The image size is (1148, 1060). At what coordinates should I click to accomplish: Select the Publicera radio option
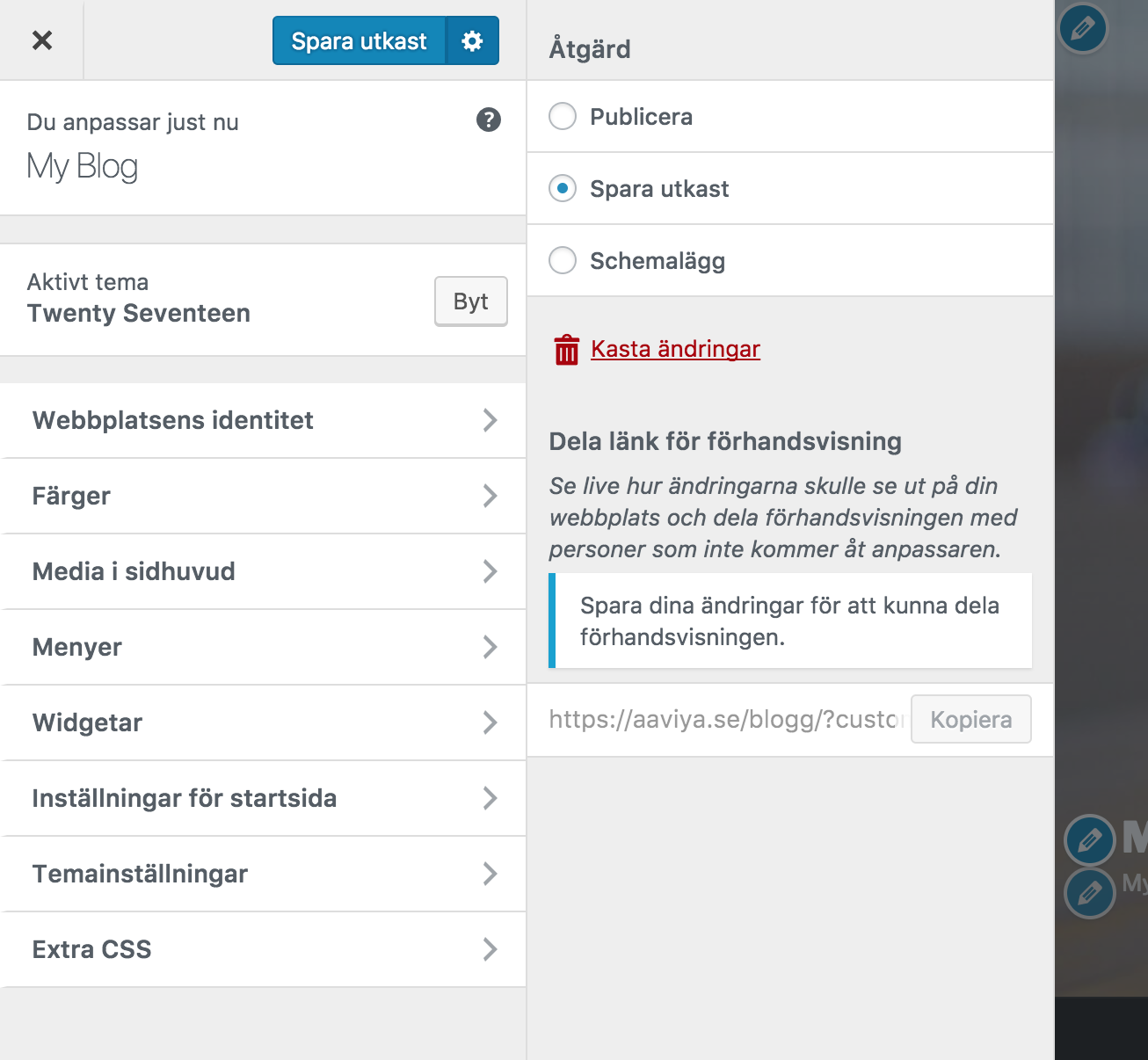563,116
